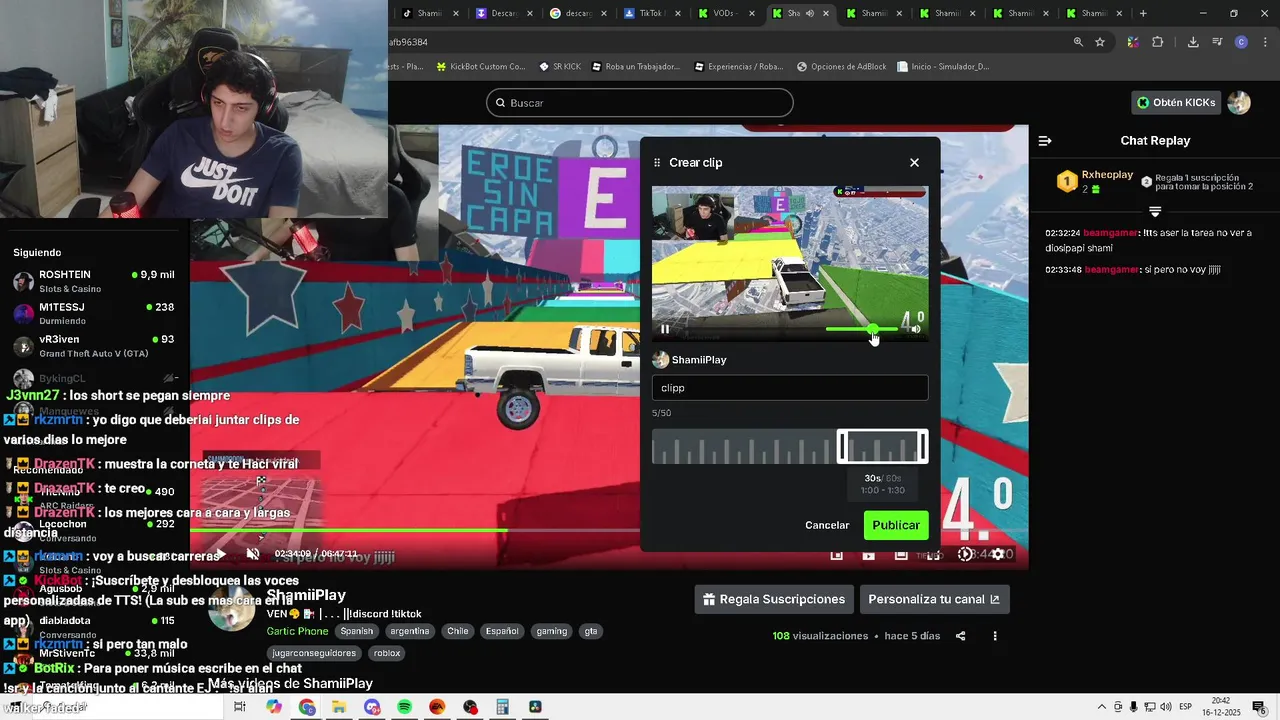Open Opciones de AdBlock bookmark
This screenshot has width=1280, height=720.
point(842,67)
